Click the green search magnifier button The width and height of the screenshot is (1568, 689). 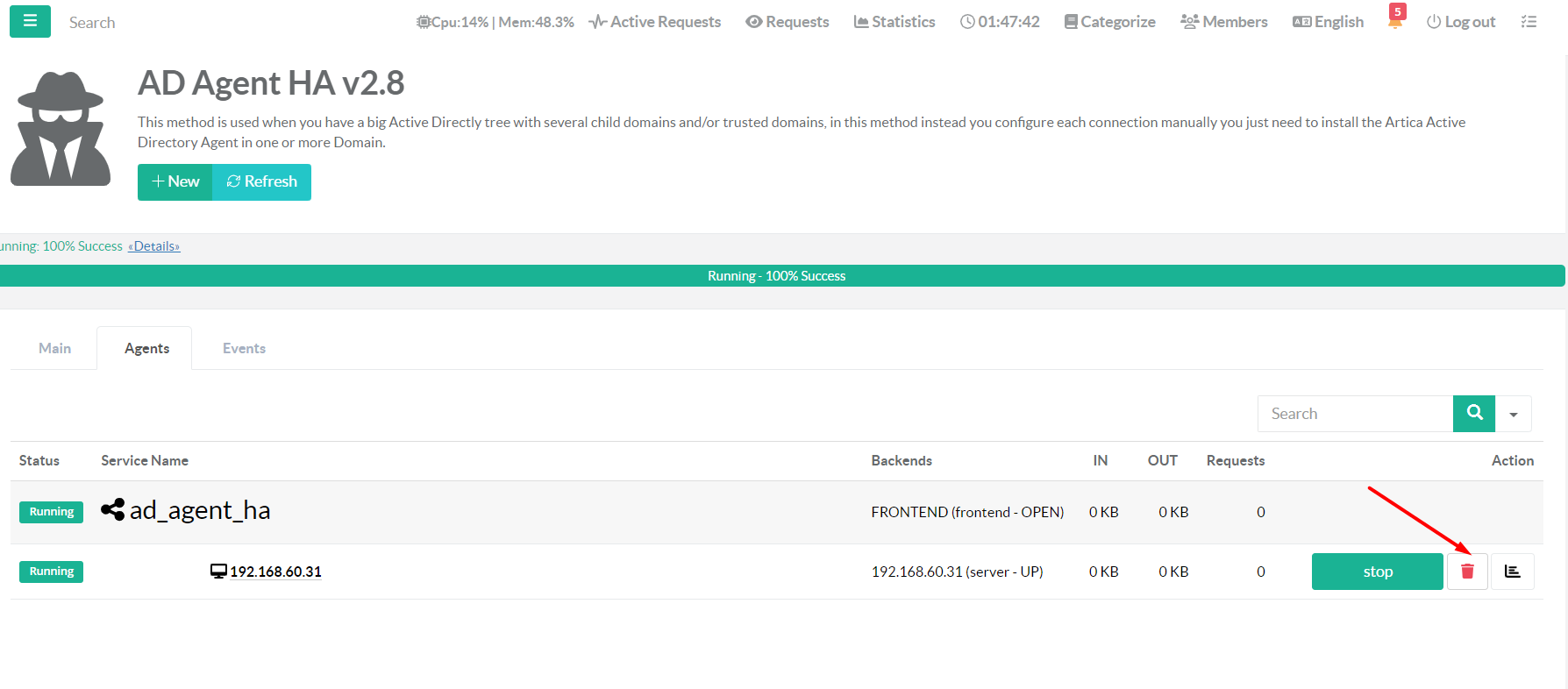pos(1474,413)
